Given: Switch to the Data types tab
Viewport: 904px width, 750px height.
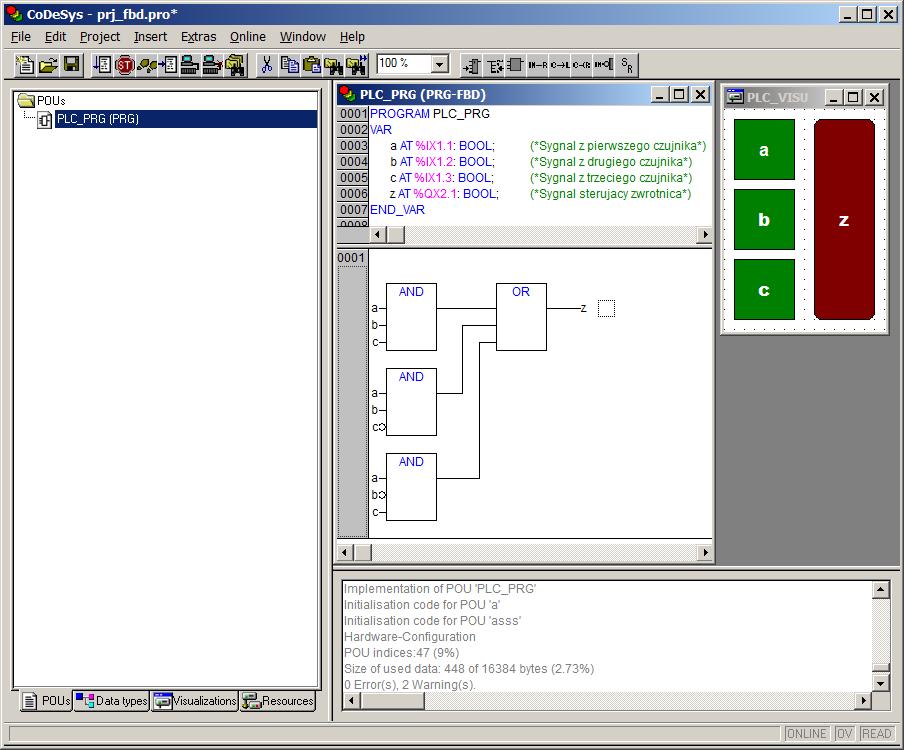Looking at the screenshot, I should pos(112,700).
